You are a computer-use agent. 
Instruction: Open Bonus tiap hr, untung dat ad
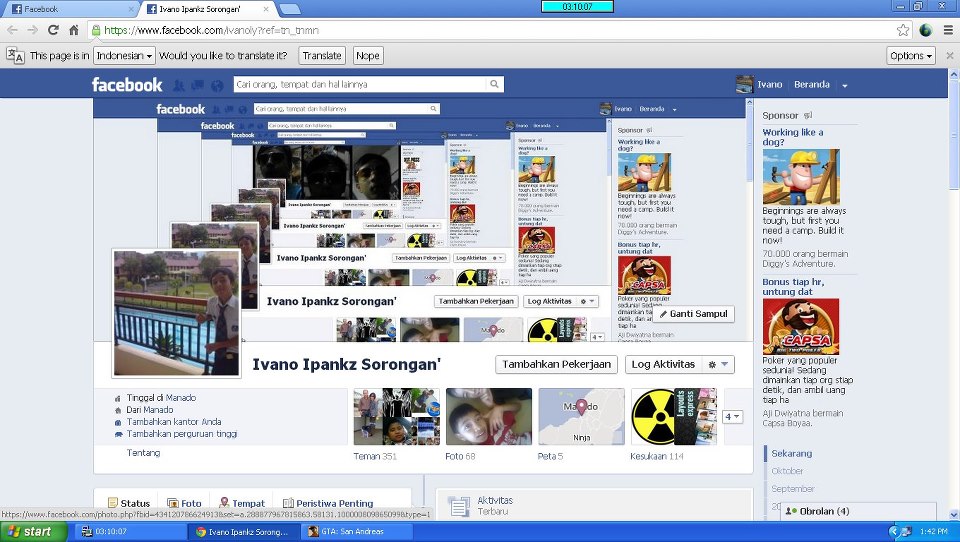(x=793, y=287)
